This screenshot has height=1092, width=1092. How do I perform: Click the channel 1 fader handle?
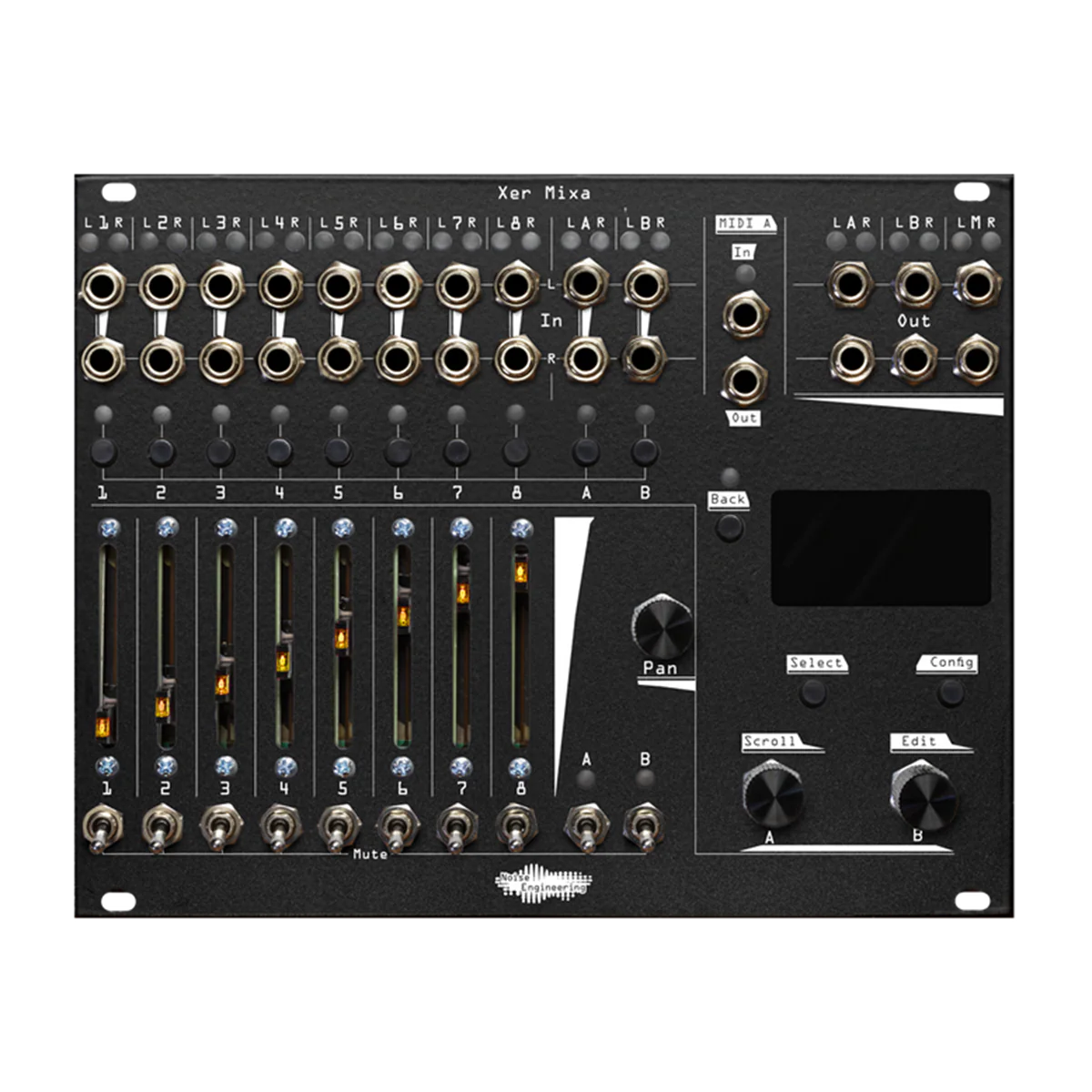[x=103, y=725]
